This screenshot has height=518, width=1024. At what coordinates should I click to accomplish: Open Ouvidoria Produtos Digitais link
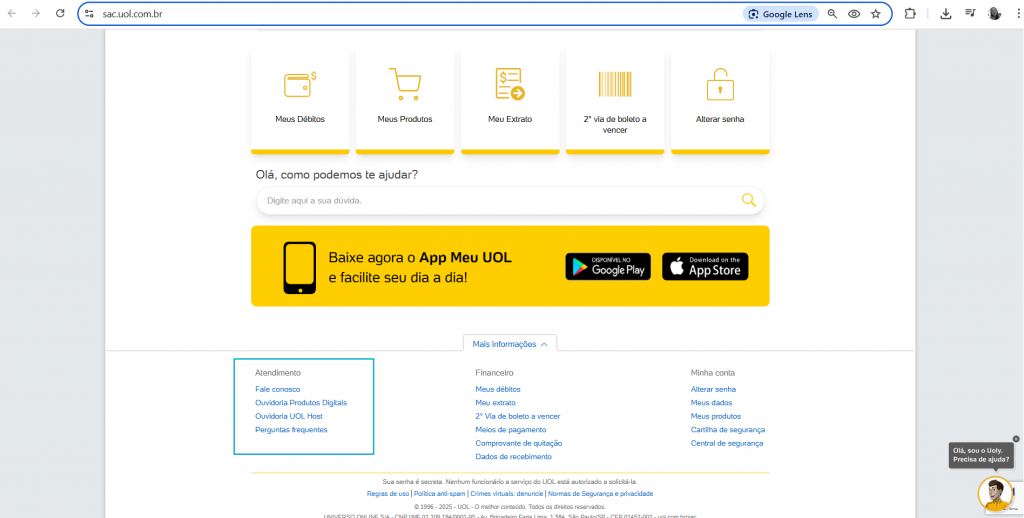[x=301, y=403]
